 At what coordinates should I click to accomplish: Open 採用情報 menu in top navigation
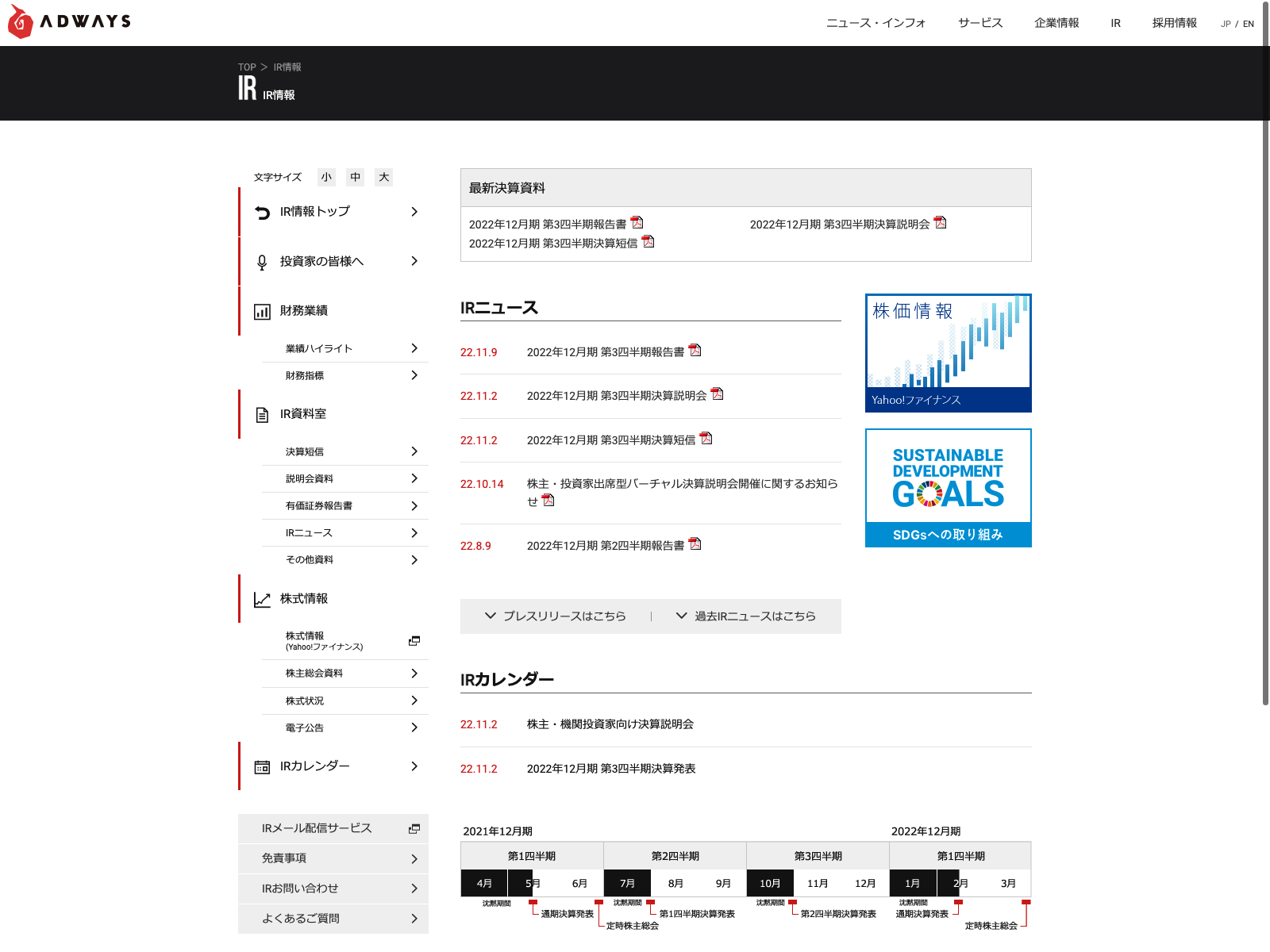(1174, 23)
